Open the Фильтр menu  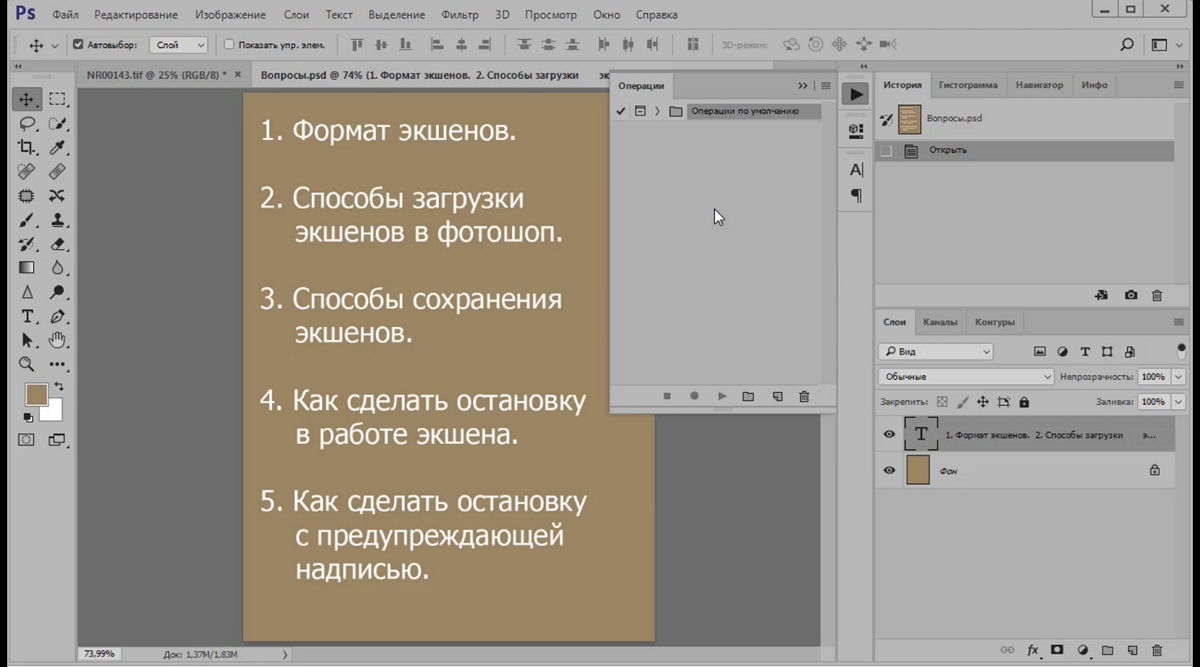tap(460, 15)
